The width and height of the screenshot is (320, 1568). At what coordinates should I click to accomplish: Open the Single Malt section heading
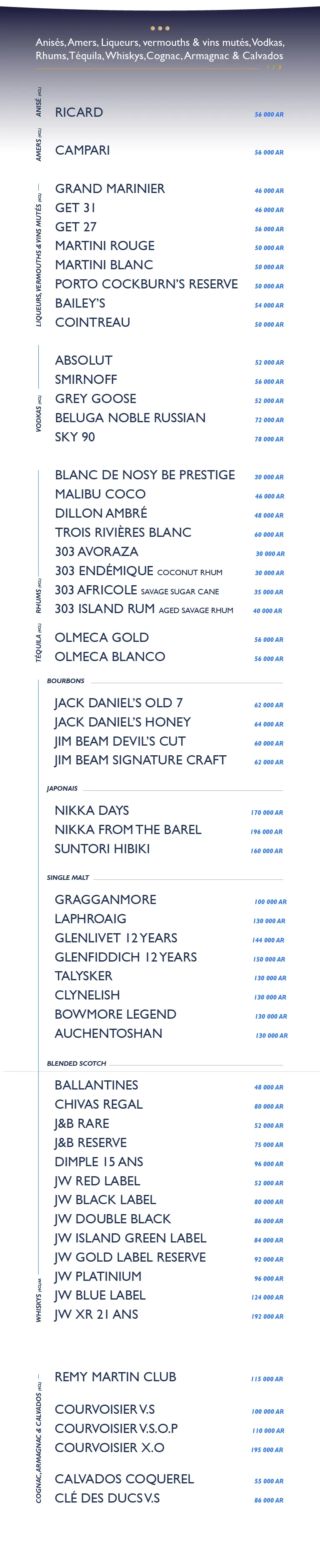point(67,878)
